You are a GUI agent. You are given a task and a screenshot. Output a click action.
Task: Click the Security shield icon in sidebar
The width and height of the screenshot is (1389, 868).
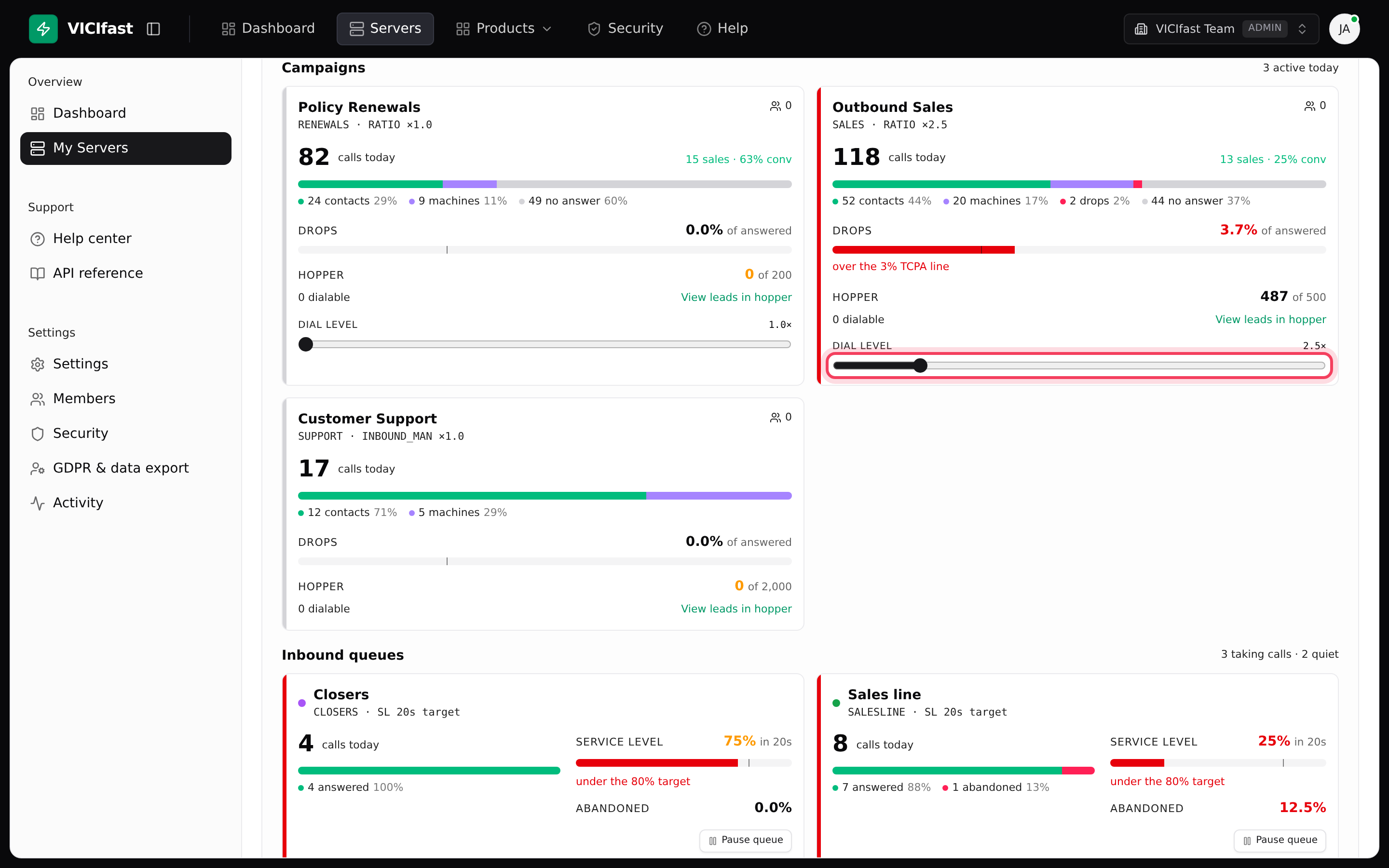click(37, 434)
